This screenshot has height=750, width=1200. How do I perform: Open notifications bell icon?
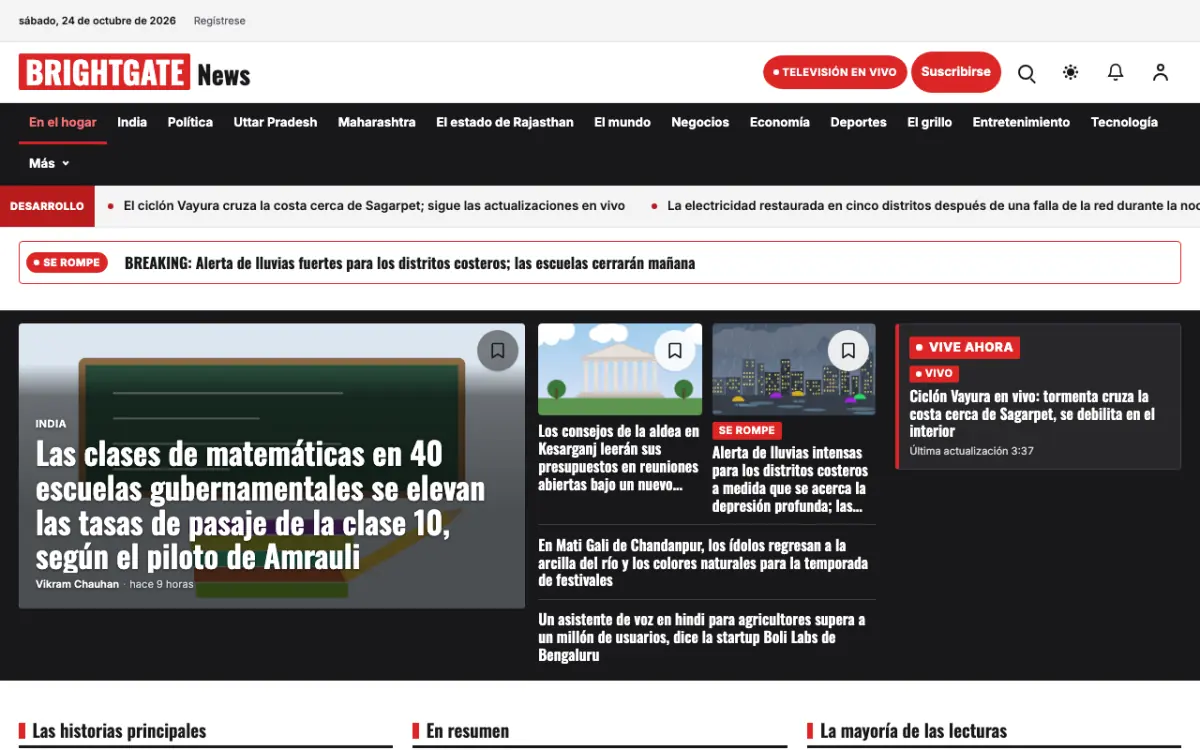click(x=1115, y=72)
